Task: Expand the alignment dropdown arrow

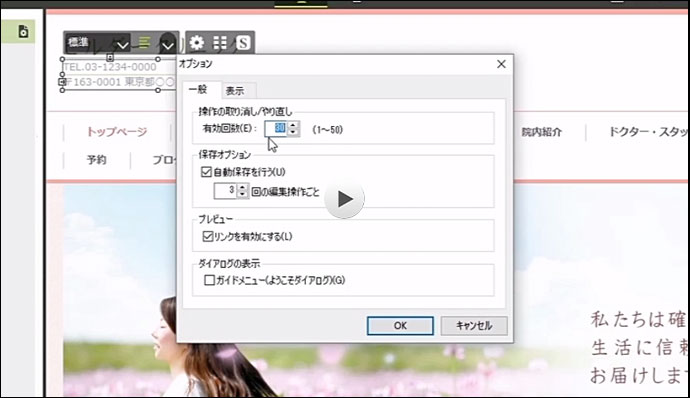Action: click(x=167, y=45)
